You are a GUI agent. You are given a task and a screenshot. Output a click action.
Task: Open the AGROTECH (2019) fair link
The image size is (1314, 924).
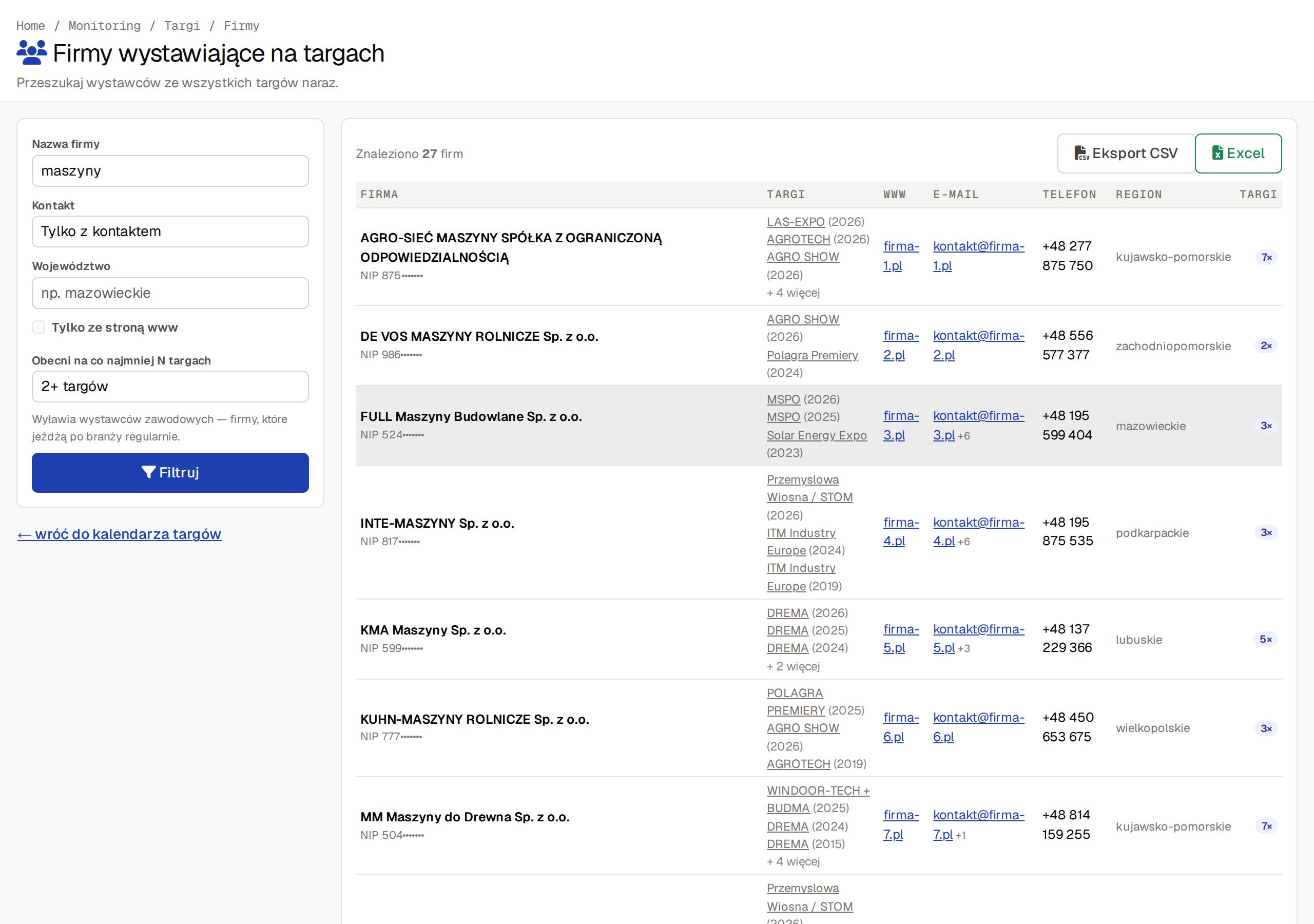point(798,764)
